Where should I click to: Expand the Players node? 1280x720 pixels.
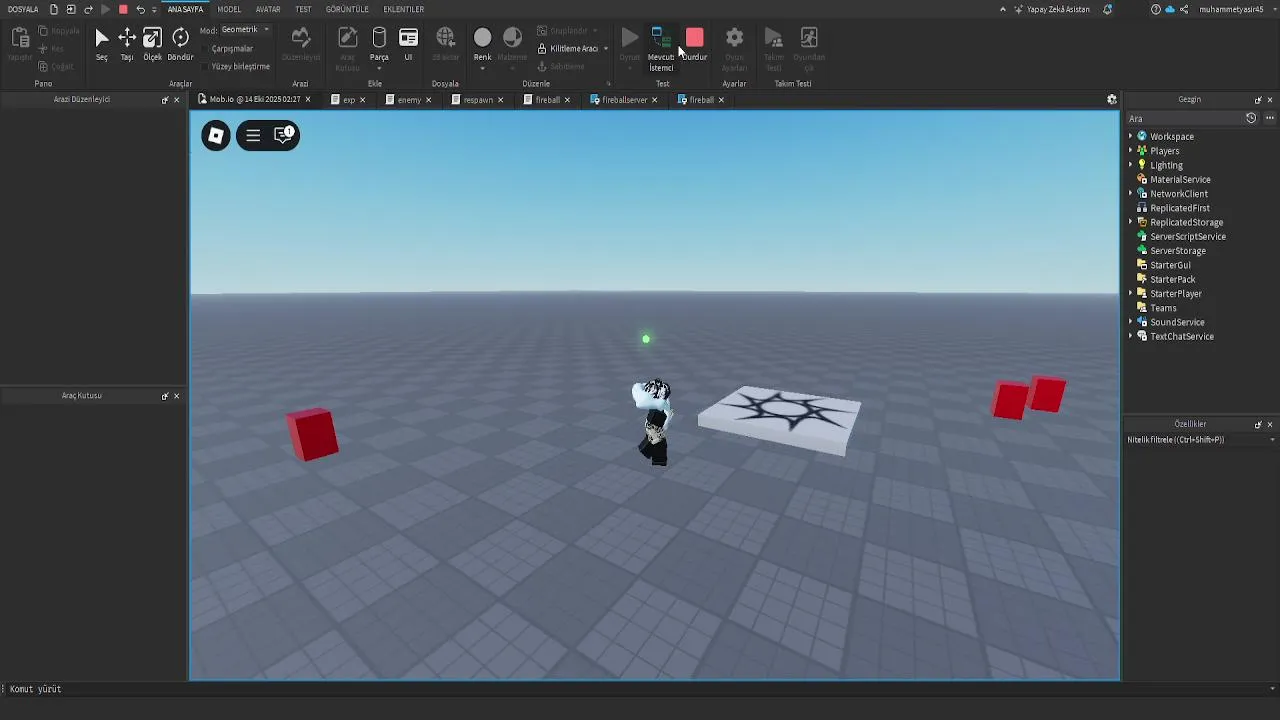(1131, 151)
